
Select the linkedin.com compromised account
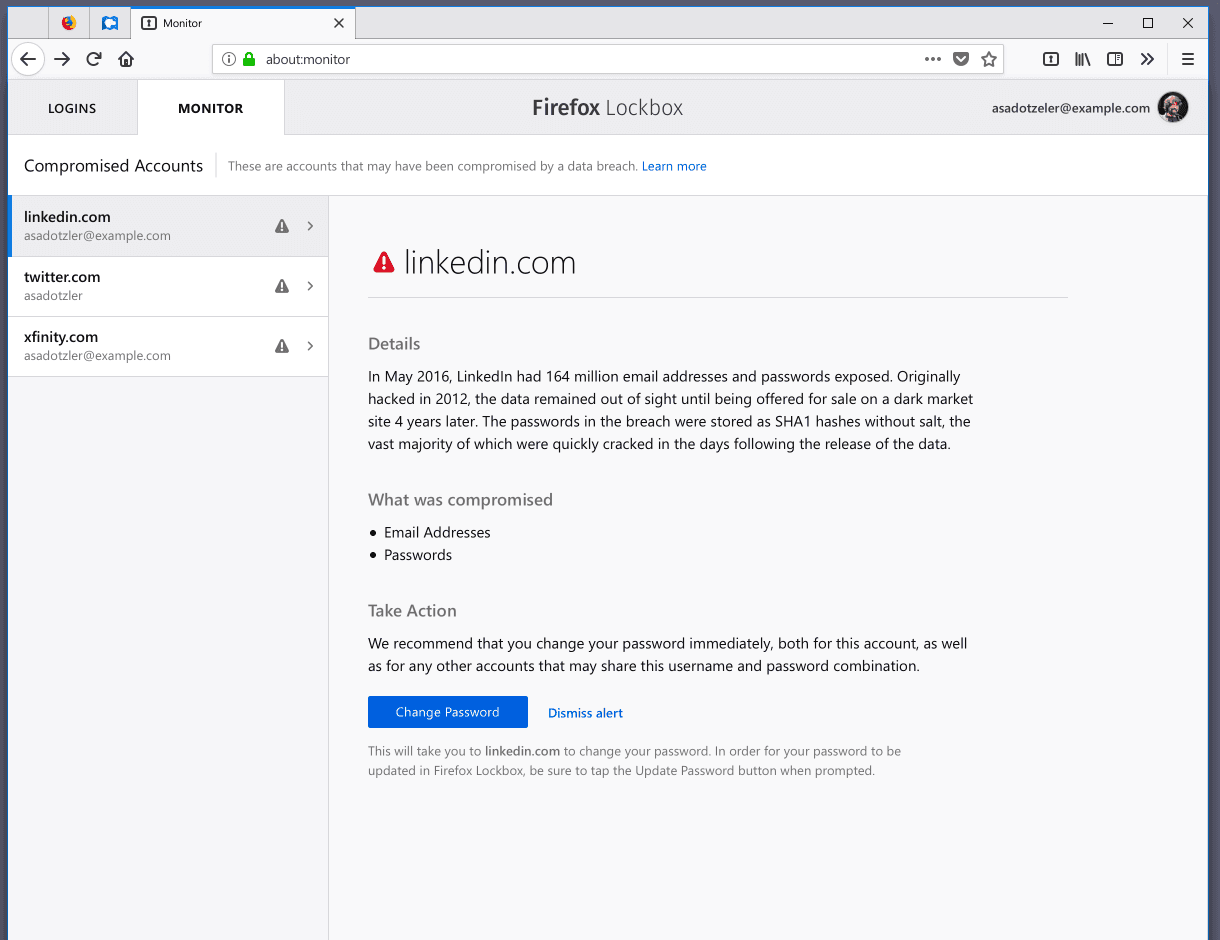pos(140,226)
